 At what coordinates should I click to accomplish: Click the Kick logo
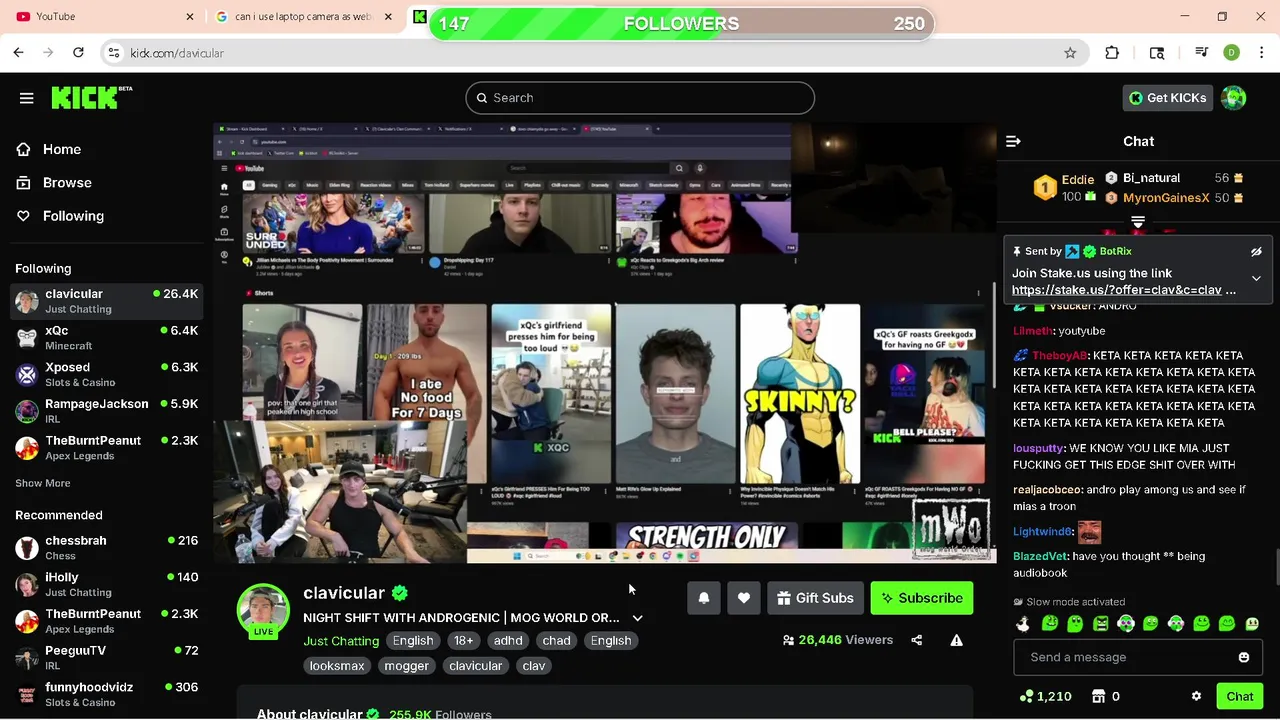click(x=92, y=97)
